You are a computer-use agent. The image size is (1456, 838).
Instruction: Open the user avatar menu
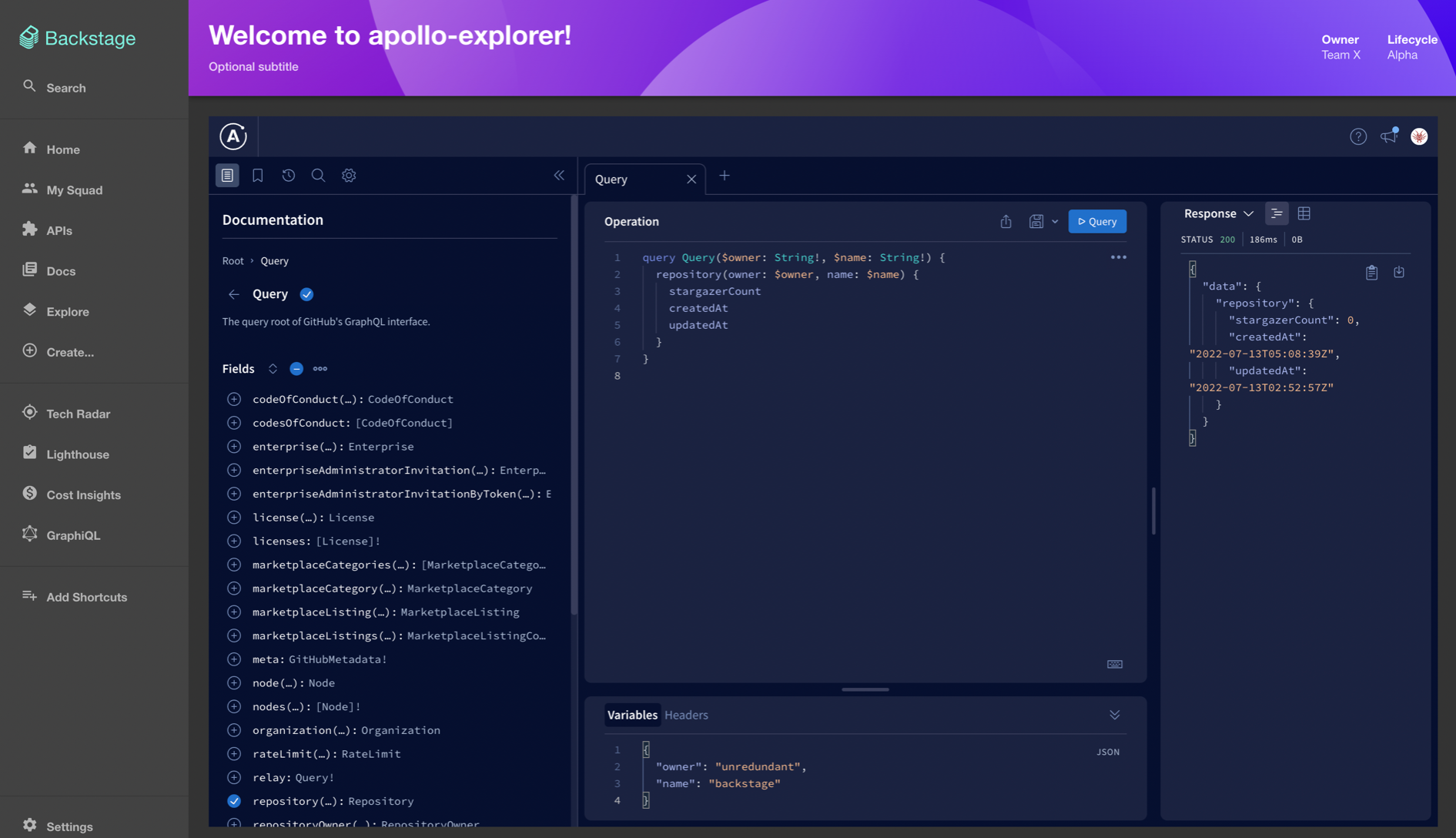pyautogui.click(x=1419, y=136)
